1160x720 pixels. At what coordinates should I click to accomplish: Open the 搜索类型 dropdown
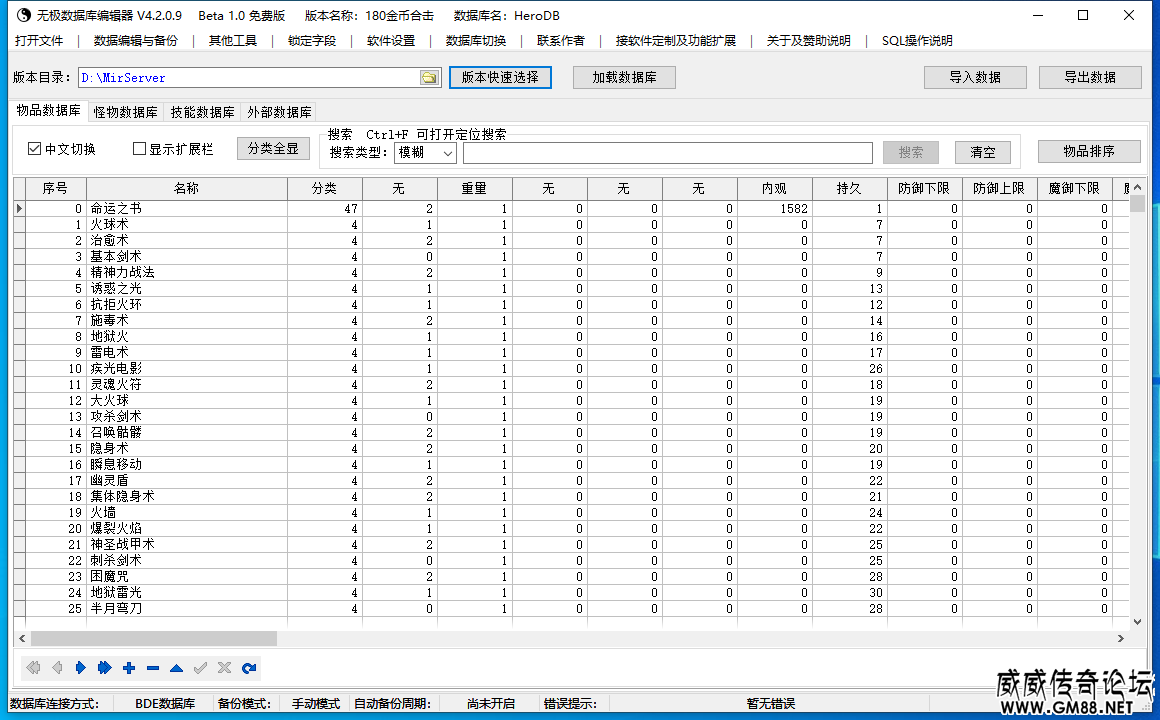(x=425, y=152)
